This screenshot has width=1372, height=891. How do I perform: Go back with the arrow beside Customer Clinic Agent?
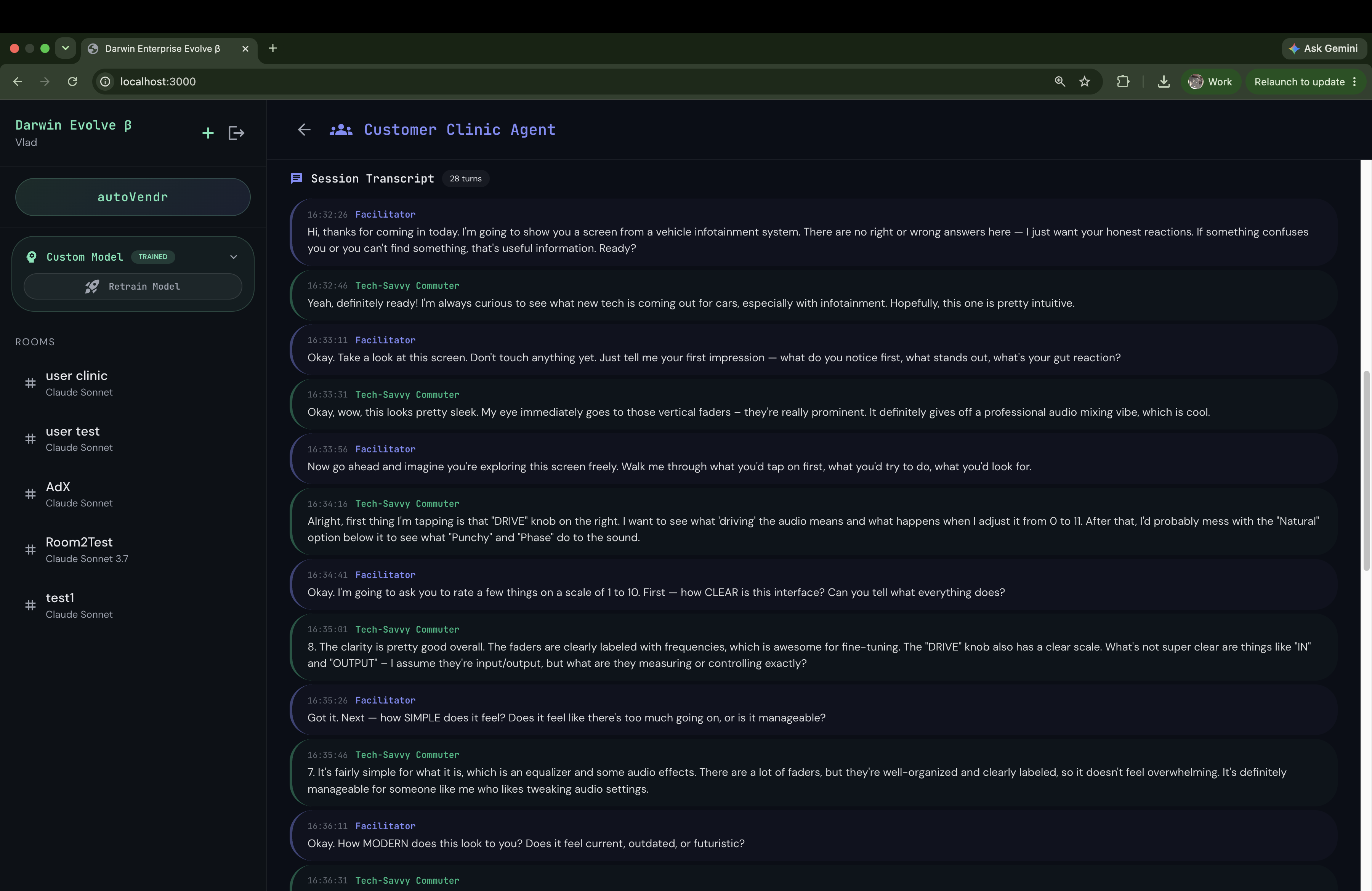305,130
